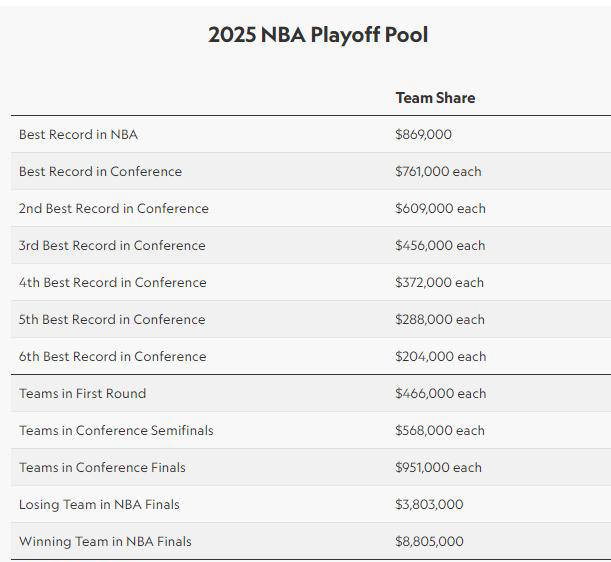Select the '$609,000 each' value
Screen dimensions: 611x562
pyautogui.click(x=440, y=209)
